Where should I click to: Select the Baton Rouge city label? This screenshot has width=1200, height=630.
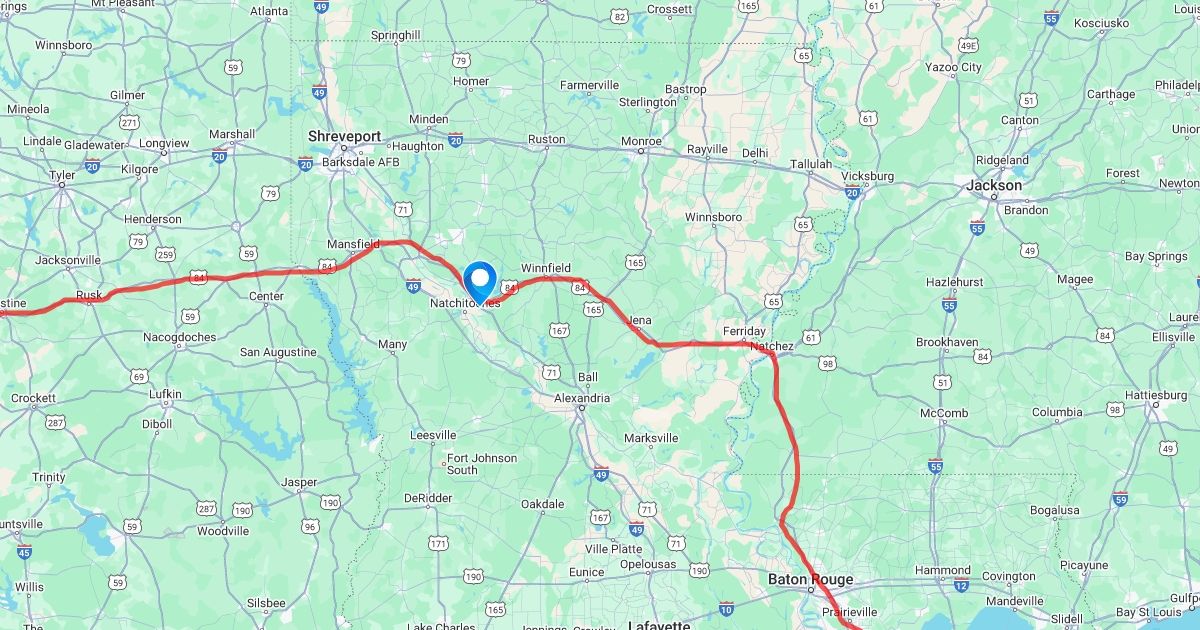coord(811,579)
